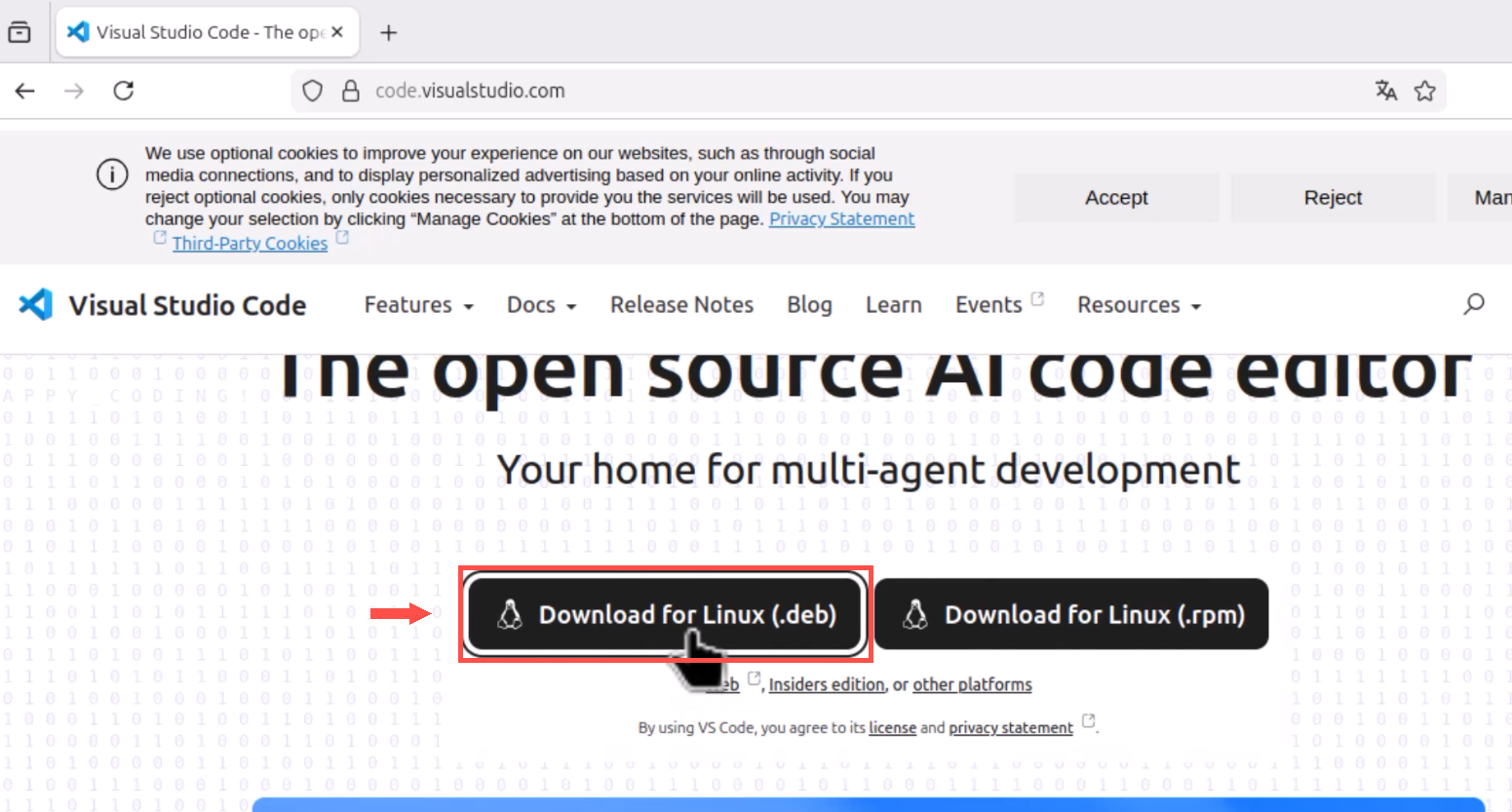Open the Learn page
1512x812 pixels.
894,305
